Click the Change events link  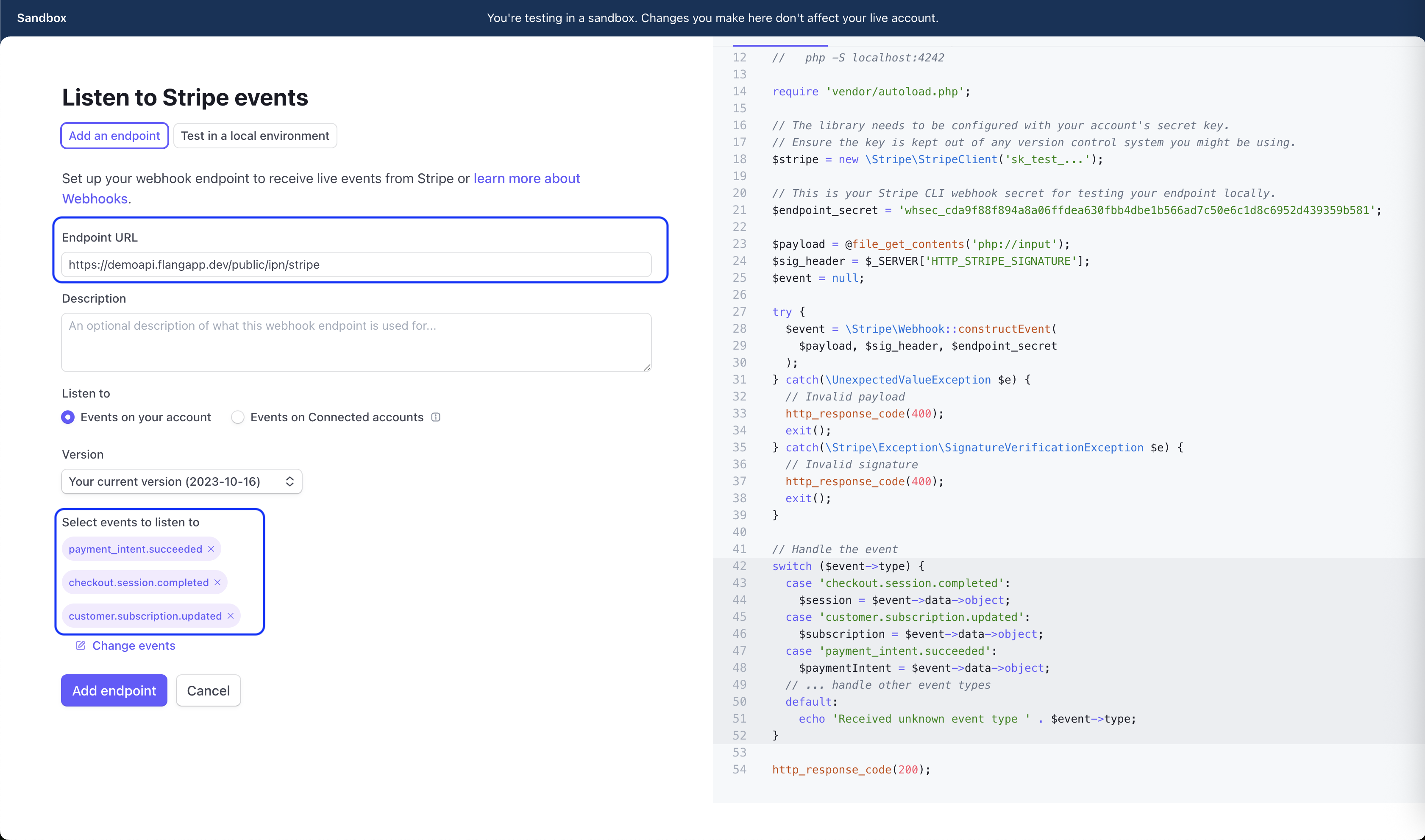pyautogui.click(x=134, y=646)
